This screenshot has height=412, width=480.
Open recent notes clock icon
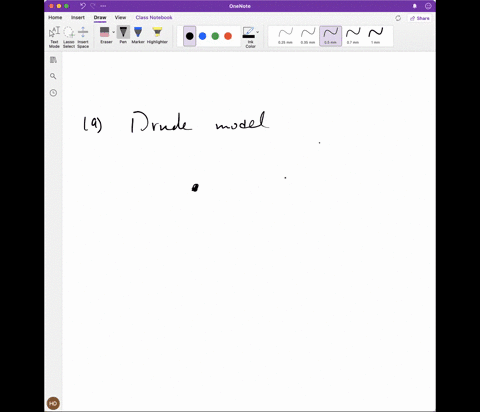tap(53, 93)
